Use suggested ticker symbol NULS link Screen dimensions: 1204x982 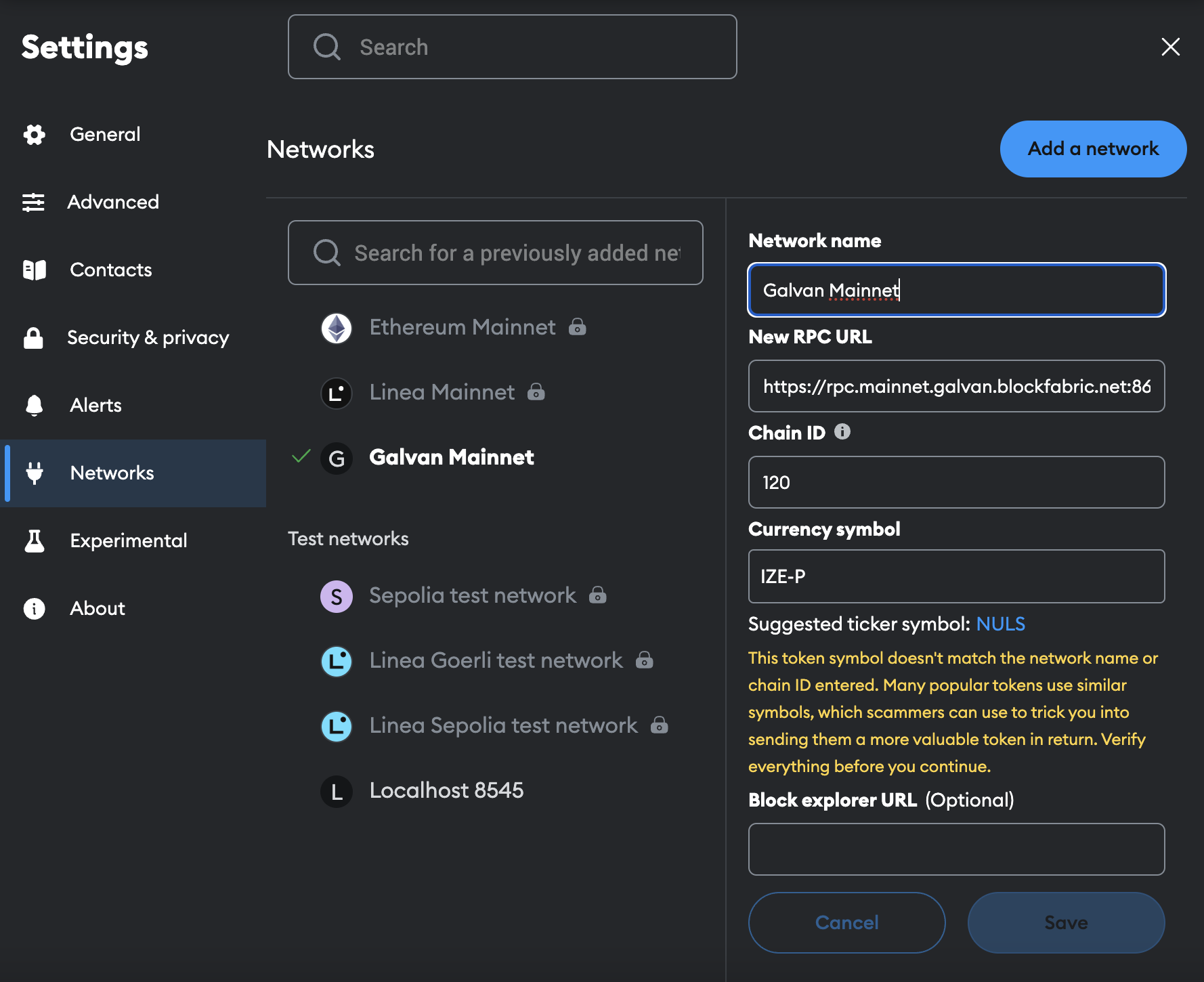(x=1000, y=624)
